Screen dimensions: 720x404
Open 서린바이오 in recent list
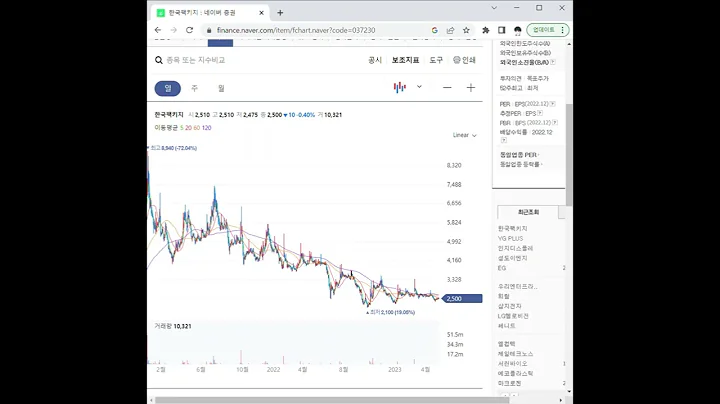(512, 364)
